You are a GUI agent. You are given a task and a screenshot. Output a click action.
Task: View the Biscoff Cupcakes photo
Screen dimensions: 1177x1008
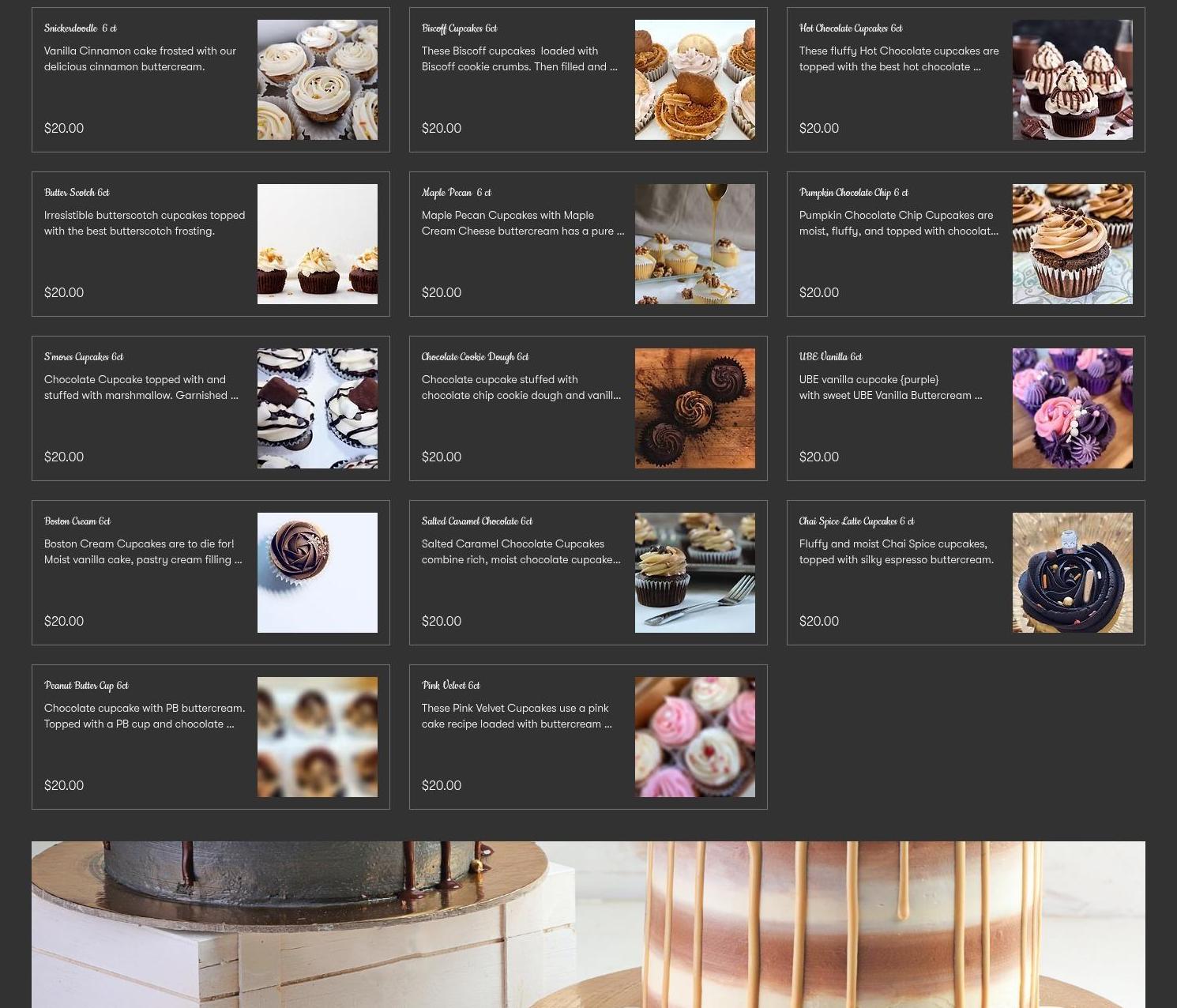(695, 80)
